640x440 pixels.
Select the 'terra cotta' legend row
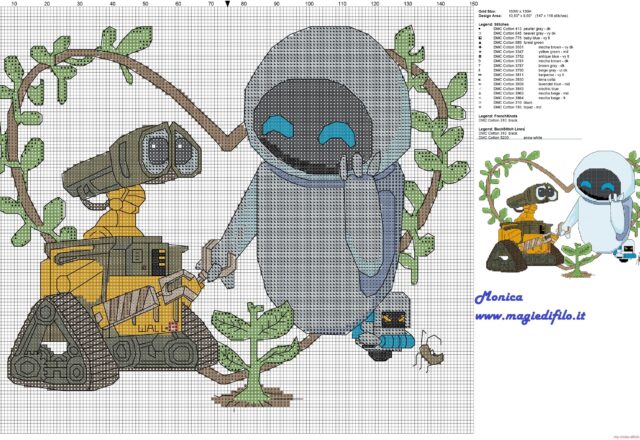coord(517,80)
